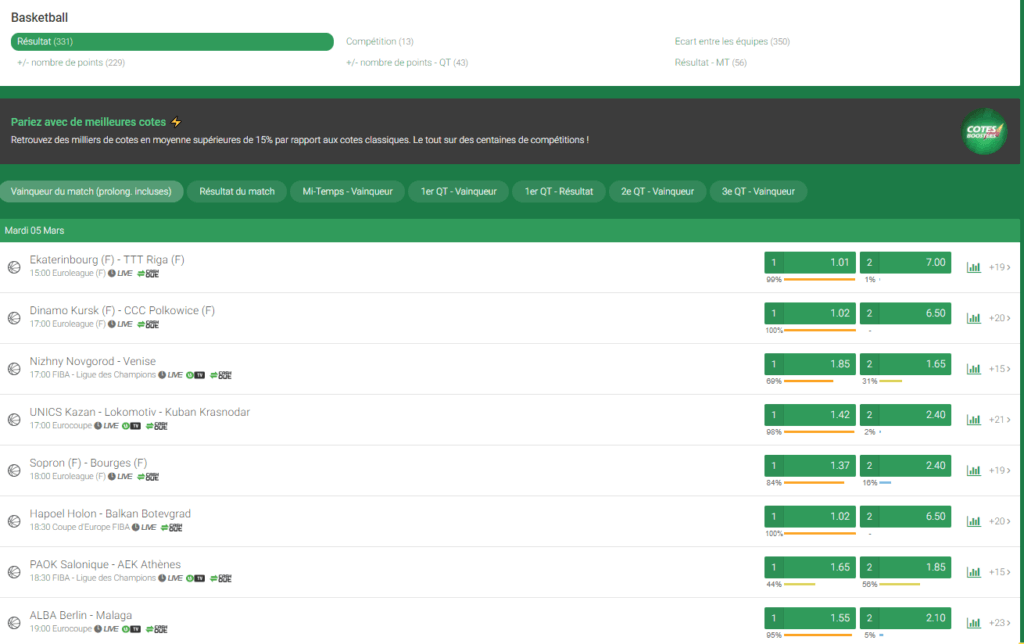The height and width of the screenshot is (644, 1024).
Task: Bet on TTT Riga at odds 7.00
Action: tap(905, 263)
